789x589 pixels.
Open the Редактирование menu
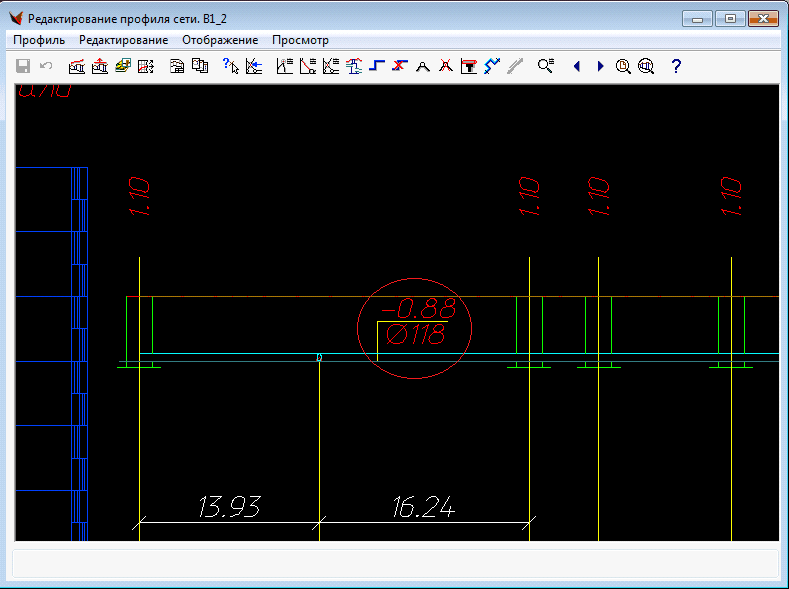[123, 40]
